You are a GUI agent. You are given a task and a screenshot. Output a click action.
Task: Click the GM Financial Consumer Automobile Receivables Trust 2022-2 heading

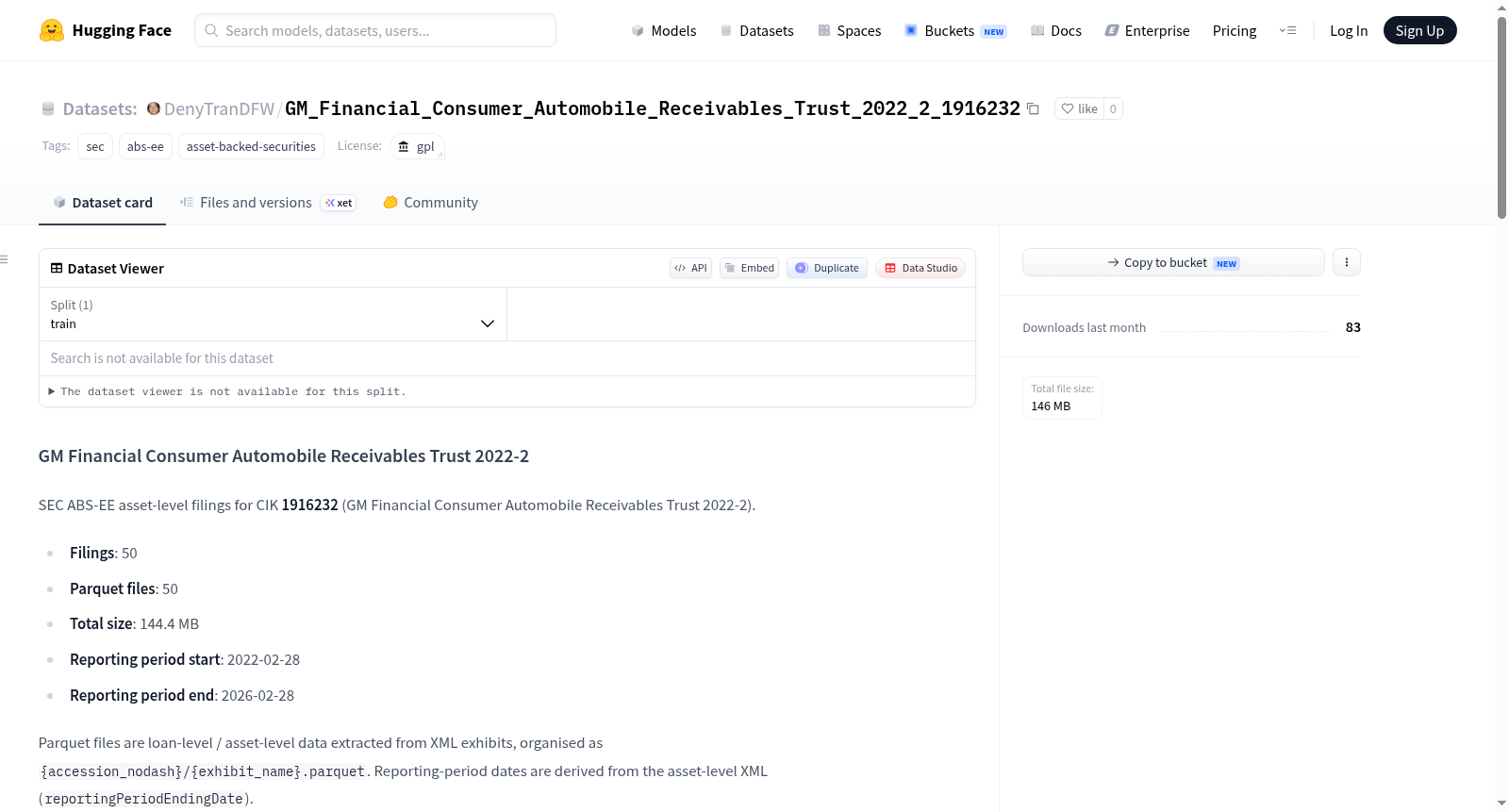point(284,456)
